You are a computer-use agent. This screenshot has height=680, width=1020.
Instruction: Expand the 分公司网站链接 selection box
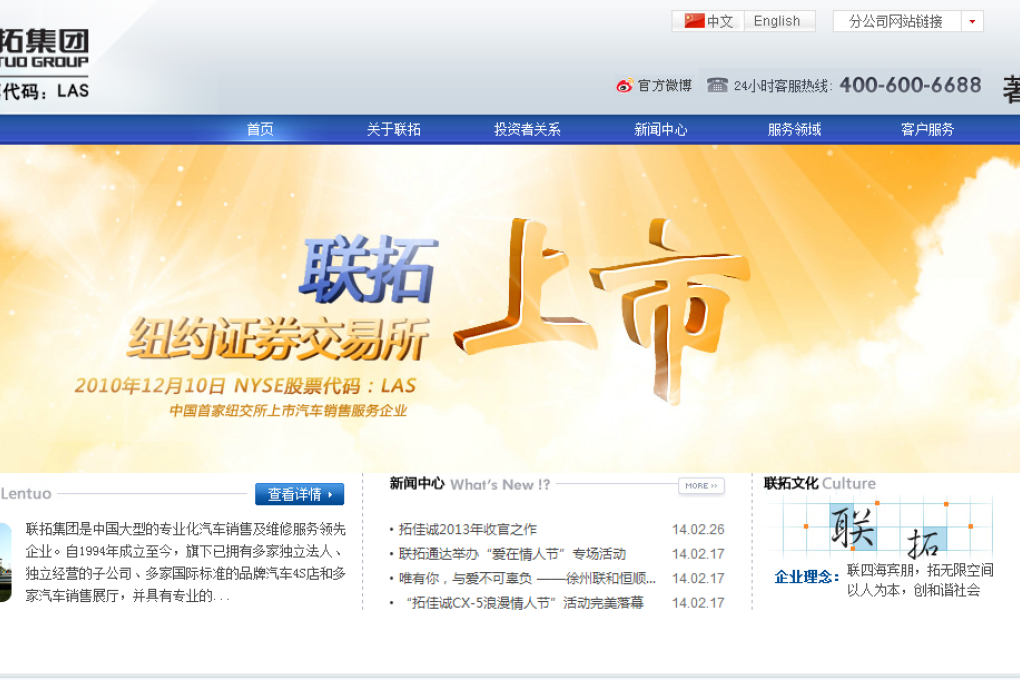pyautogui.click(x=896, y=21)
